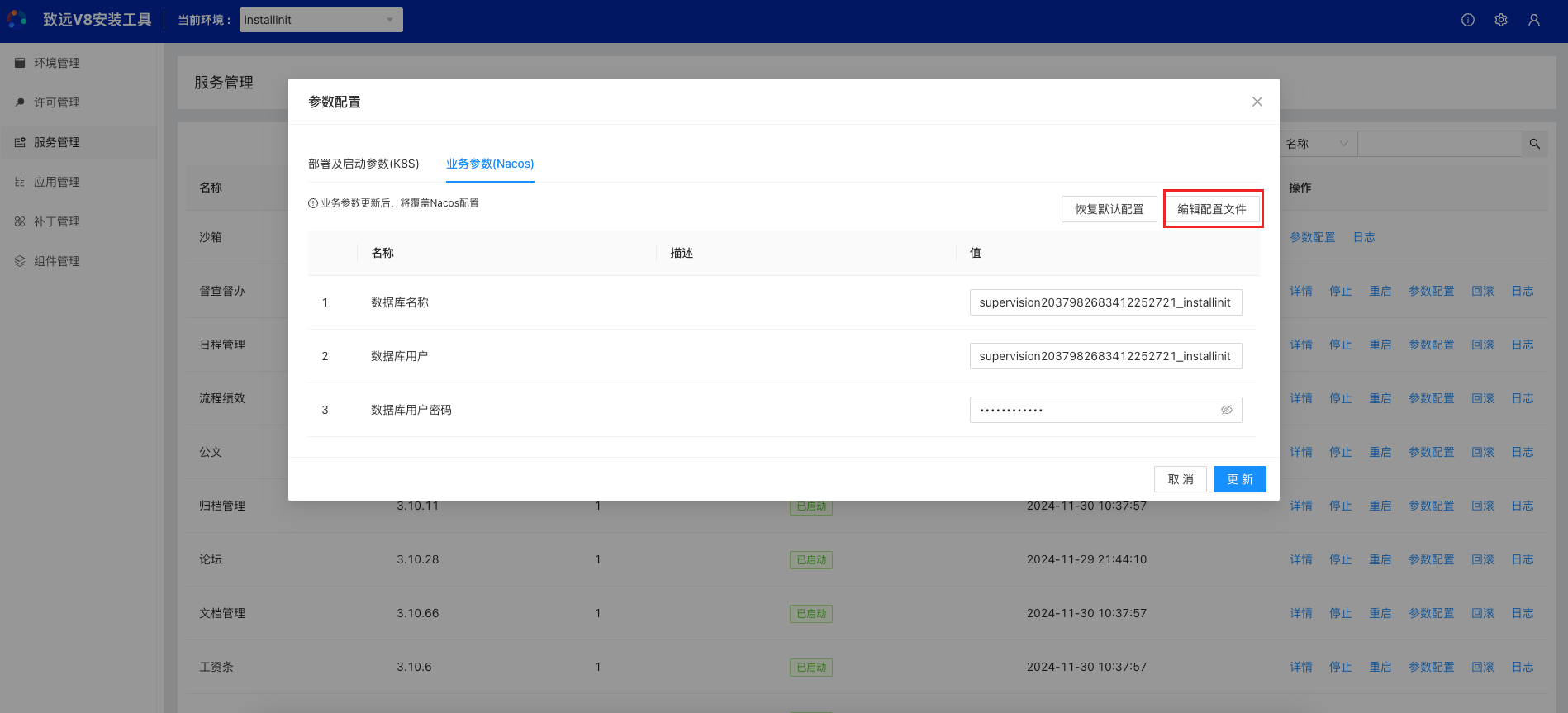Click the search magnifier icon
1568x713 pixels.
tap(1534, 144)
